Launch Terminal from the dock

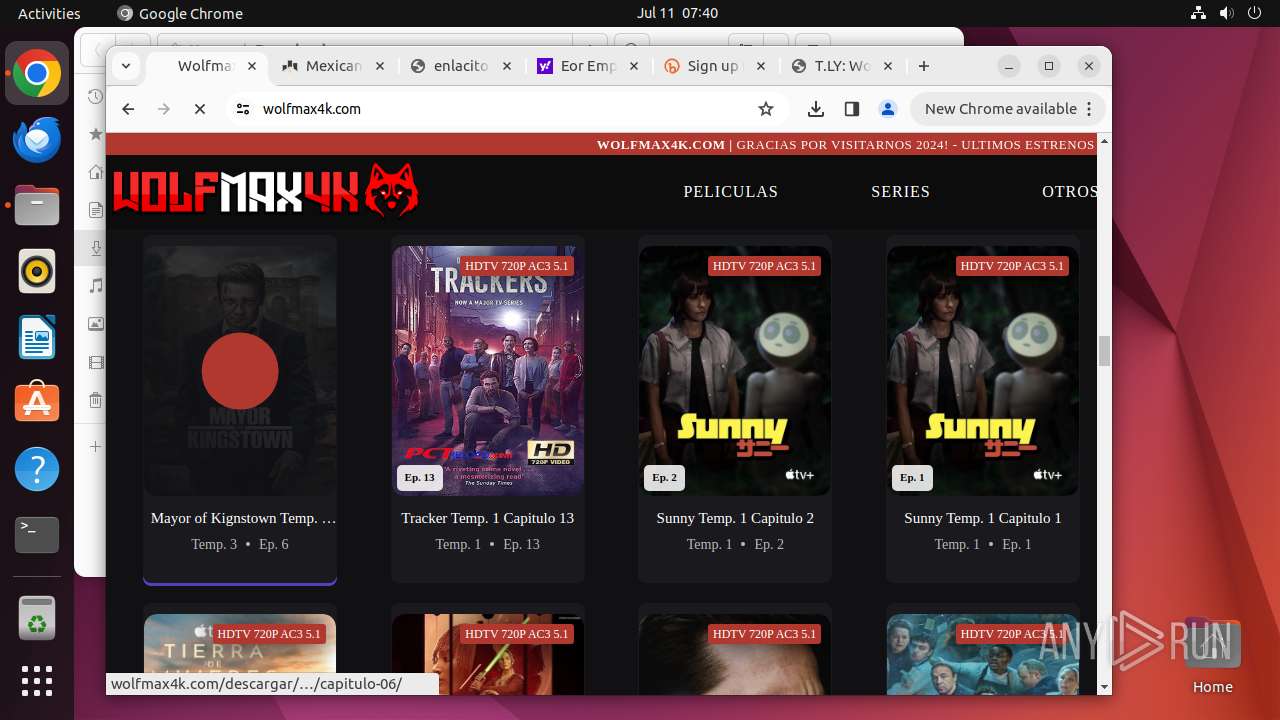37,535
